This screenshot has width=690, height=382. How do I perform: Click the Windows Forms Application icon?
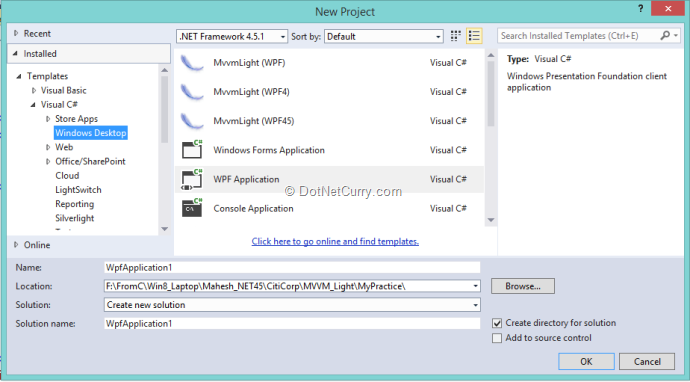(x=192, y=150)
